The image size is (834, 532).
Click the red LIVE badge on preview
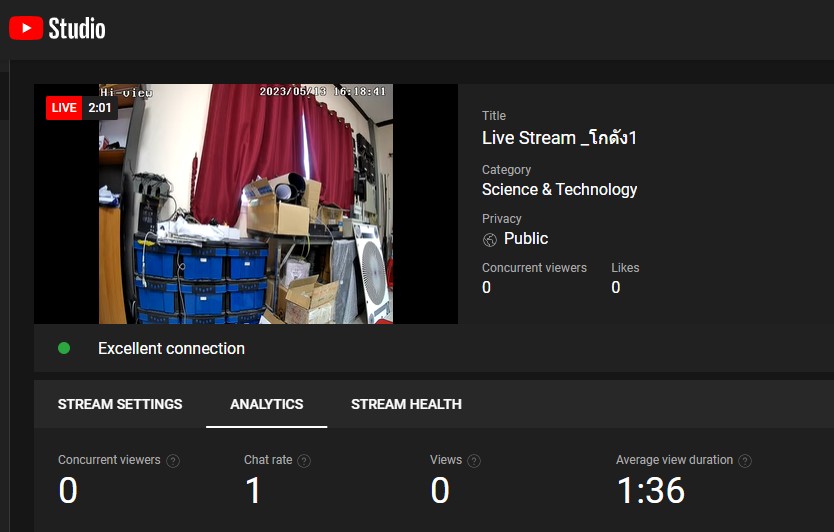tap(64, 108)
